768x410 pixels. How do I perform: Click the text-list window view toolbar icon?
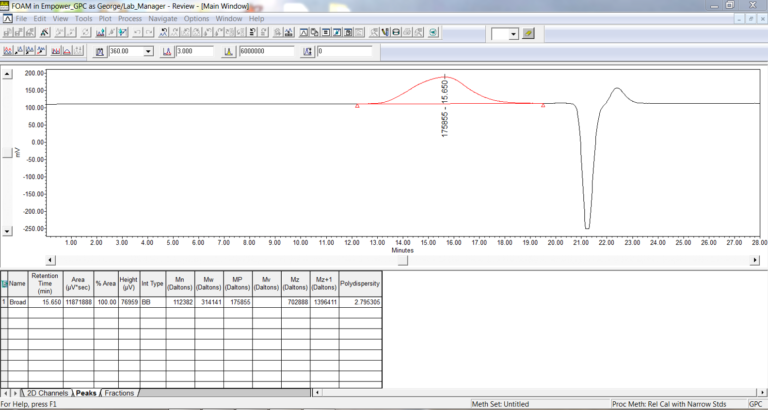(x=326, y=32)
